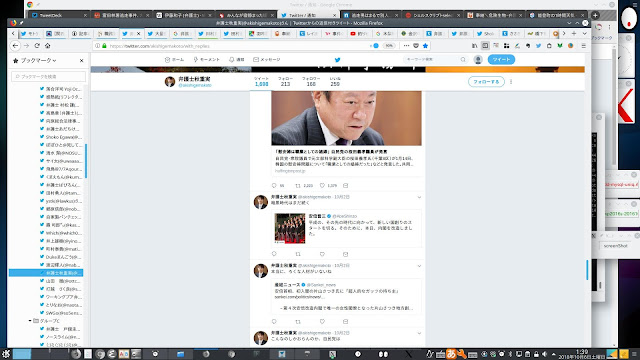Open the page actions three-dot menu
Image resolution: width=640 pixels, height=360 pixels.
click(406, 46)
